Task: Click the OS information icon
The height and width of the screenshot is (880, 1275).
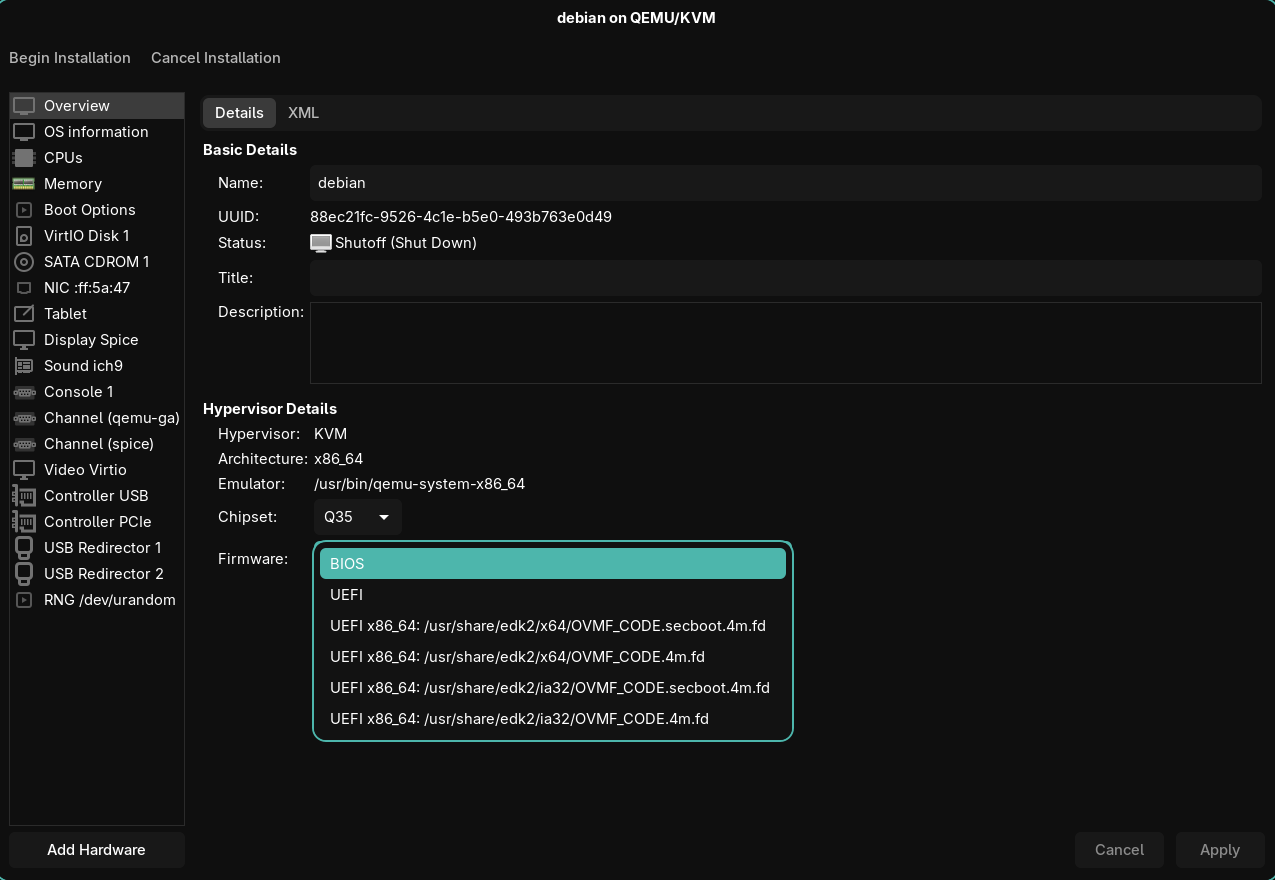Action: click(24, 132)
